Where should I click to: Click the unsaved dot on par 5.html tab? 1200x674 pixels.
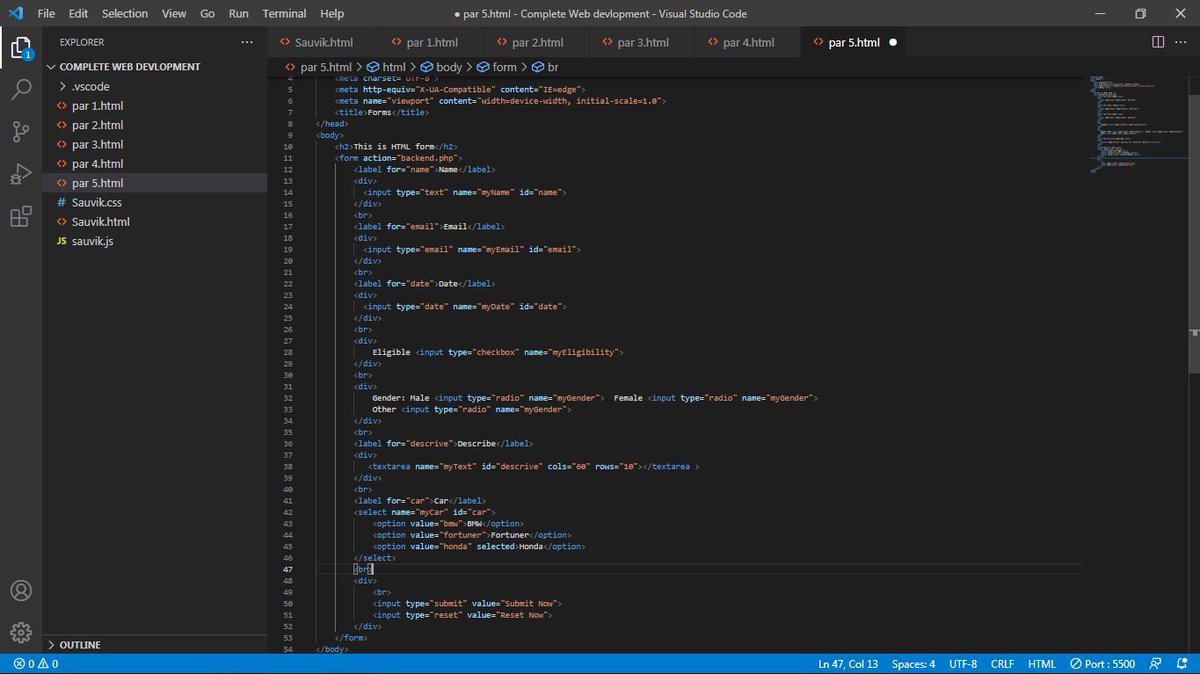coord(893,43)
